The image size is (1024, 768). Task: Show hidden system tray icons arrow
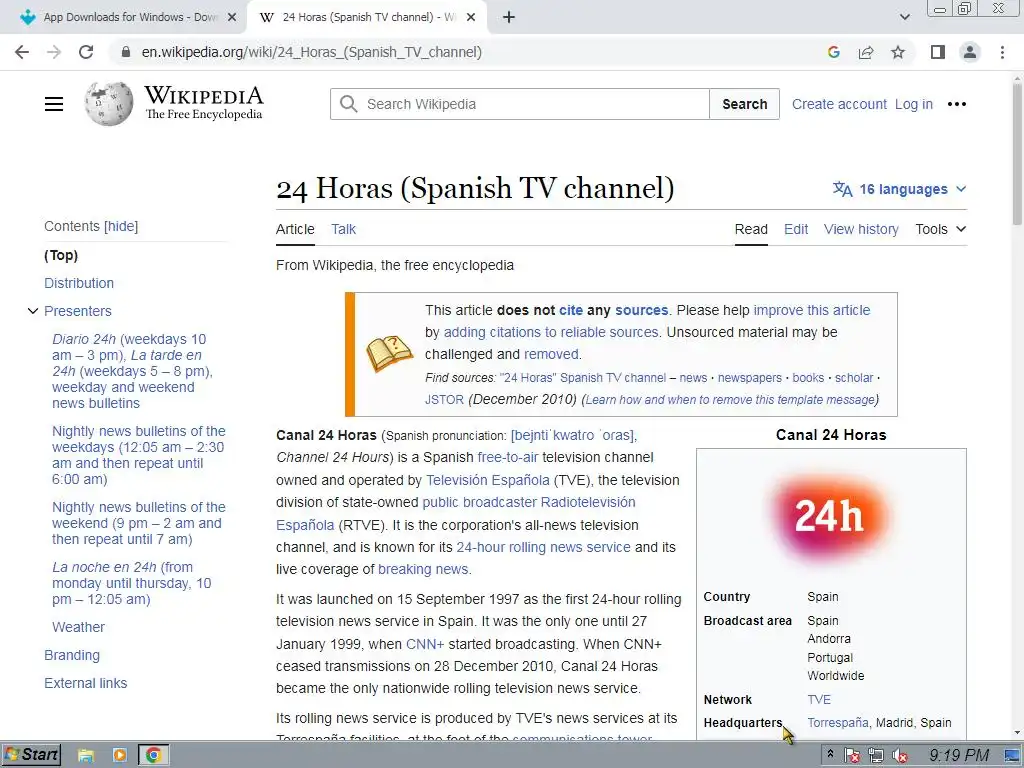(830, 754)
